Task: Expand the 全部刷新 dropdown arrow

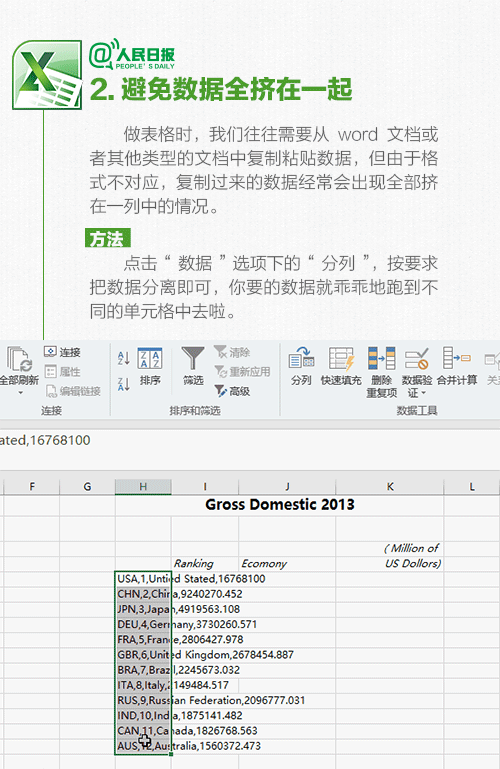Action: (x=20, y=393)
